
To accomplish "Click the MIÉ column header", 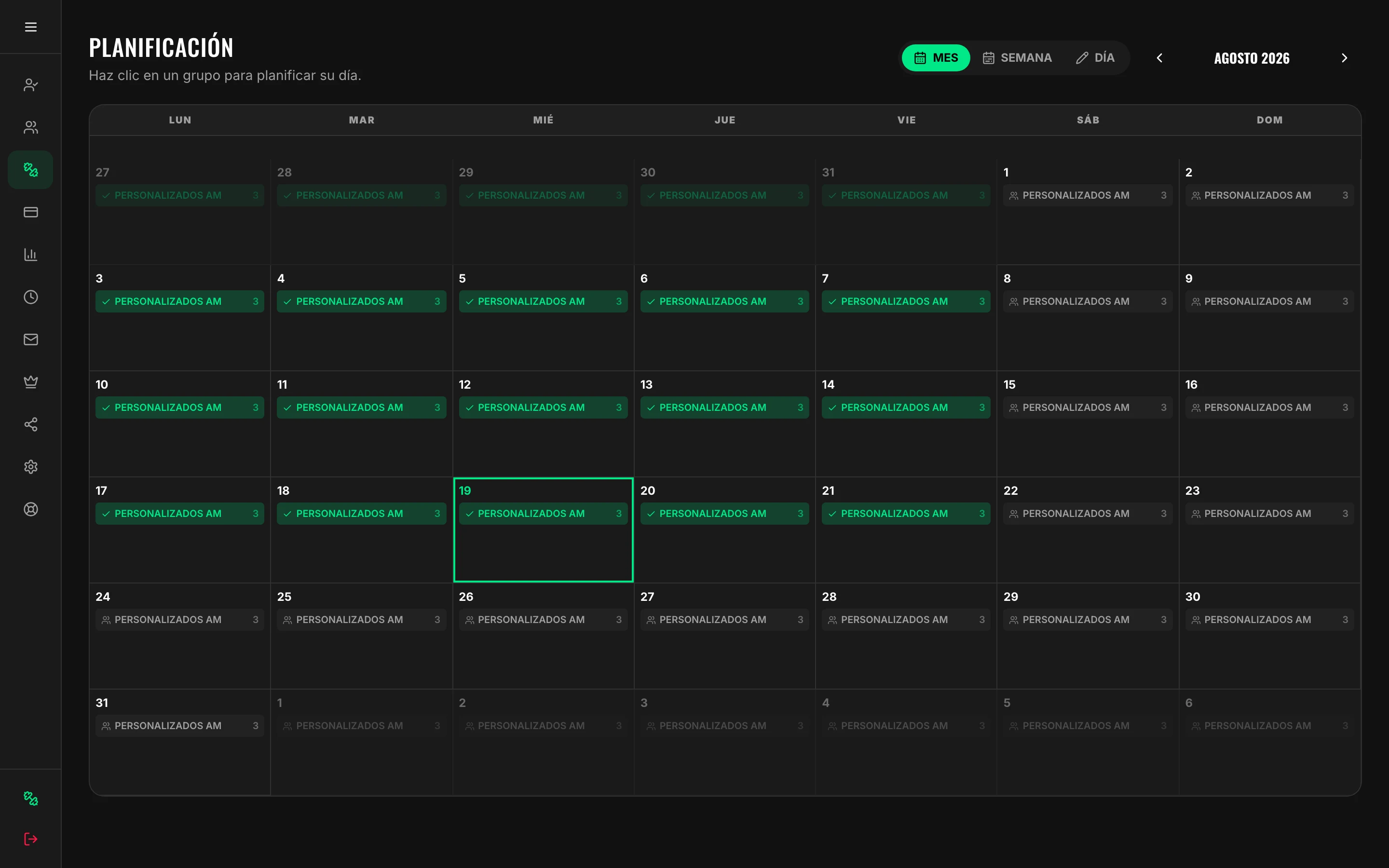I will tap(543, 120).
